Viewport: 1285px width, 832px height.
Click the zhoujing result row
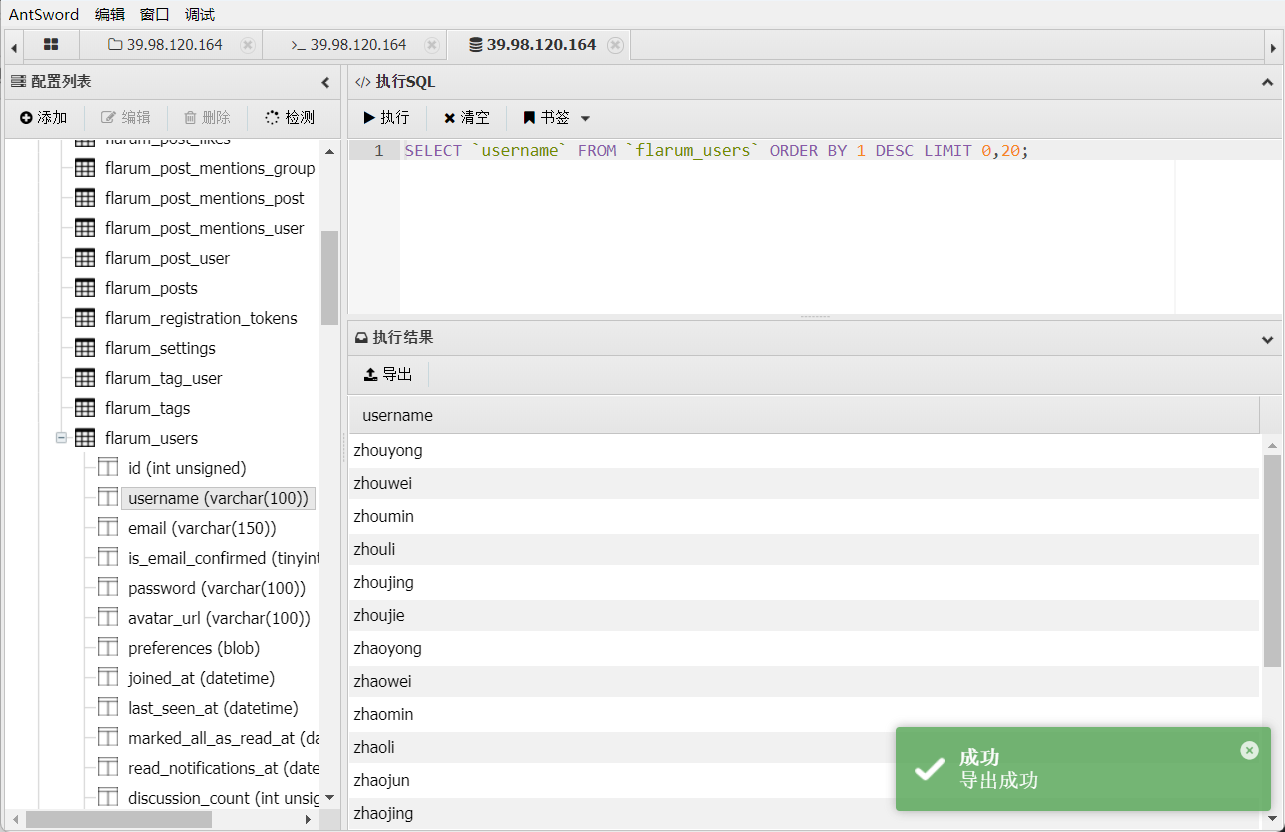pos(804,583)
